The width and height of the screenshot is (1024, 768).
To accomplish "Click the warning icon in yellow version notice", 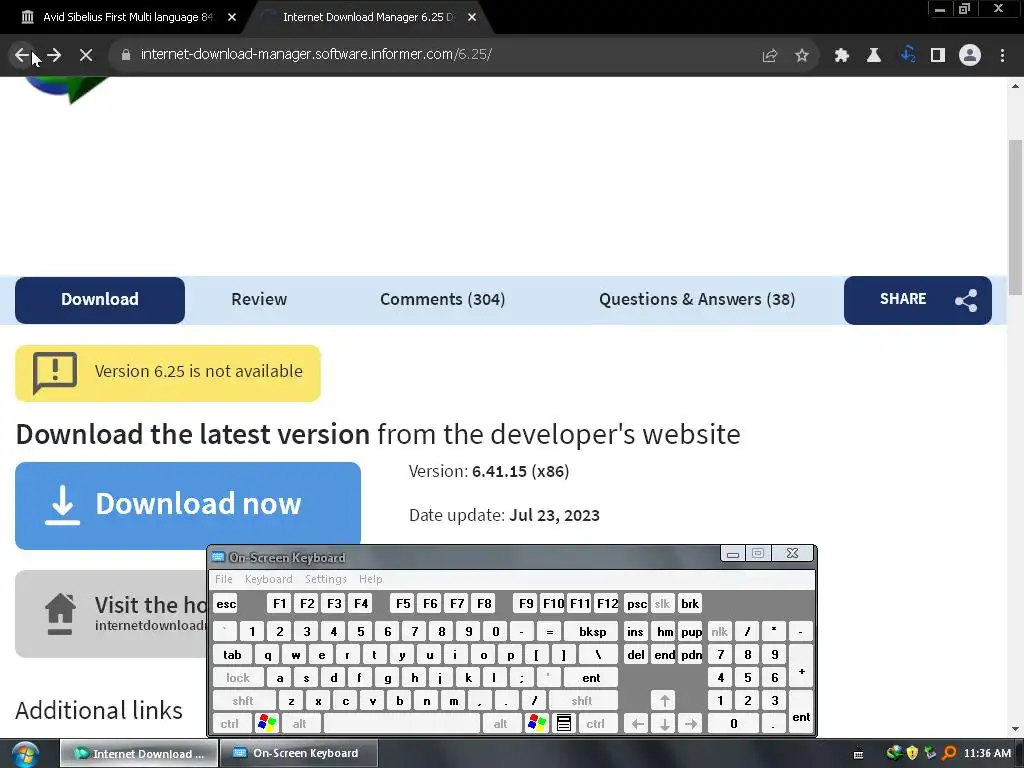I will [x=55, y=372].
